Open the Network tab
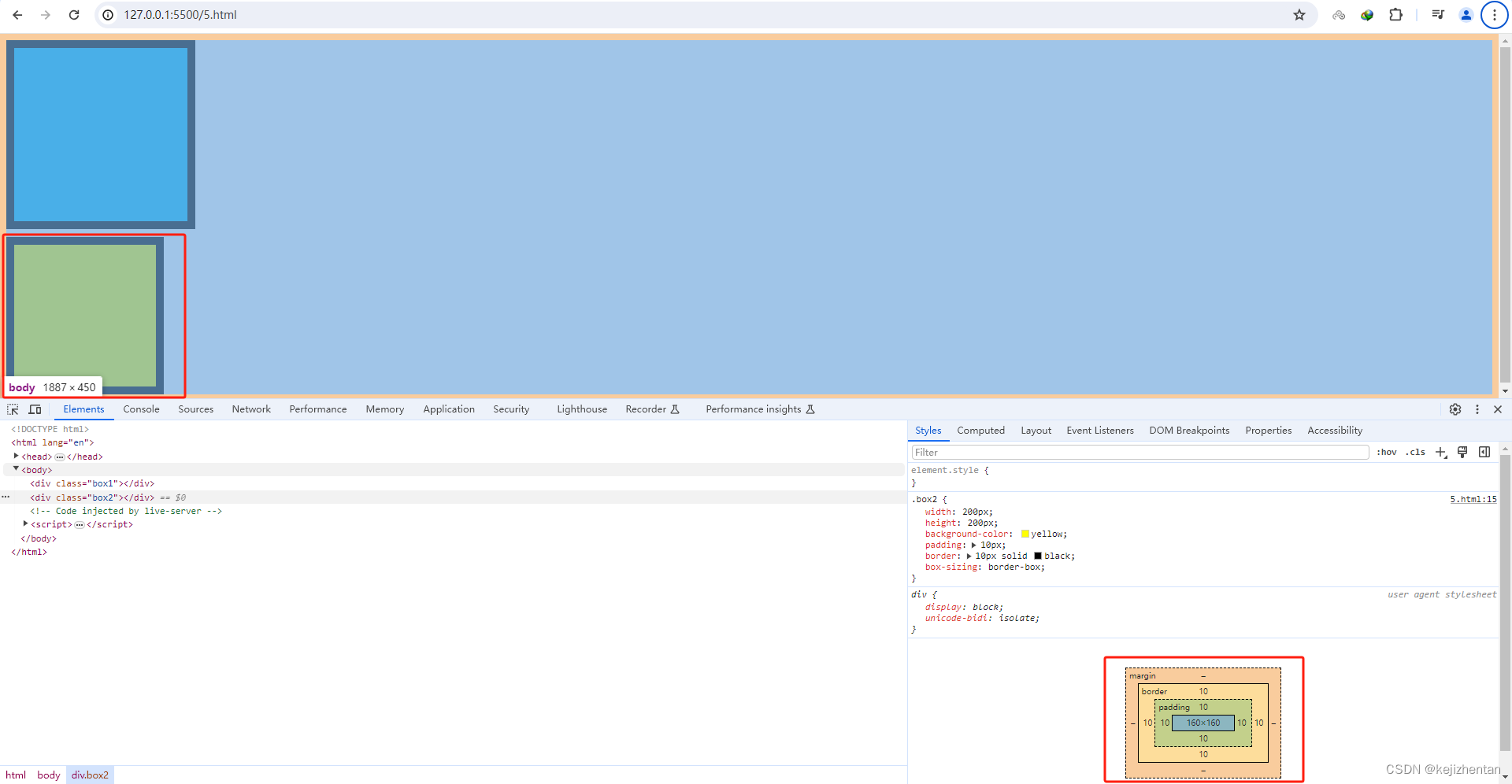Screen dimensions: 1512x784 click(x=251, y=409)
